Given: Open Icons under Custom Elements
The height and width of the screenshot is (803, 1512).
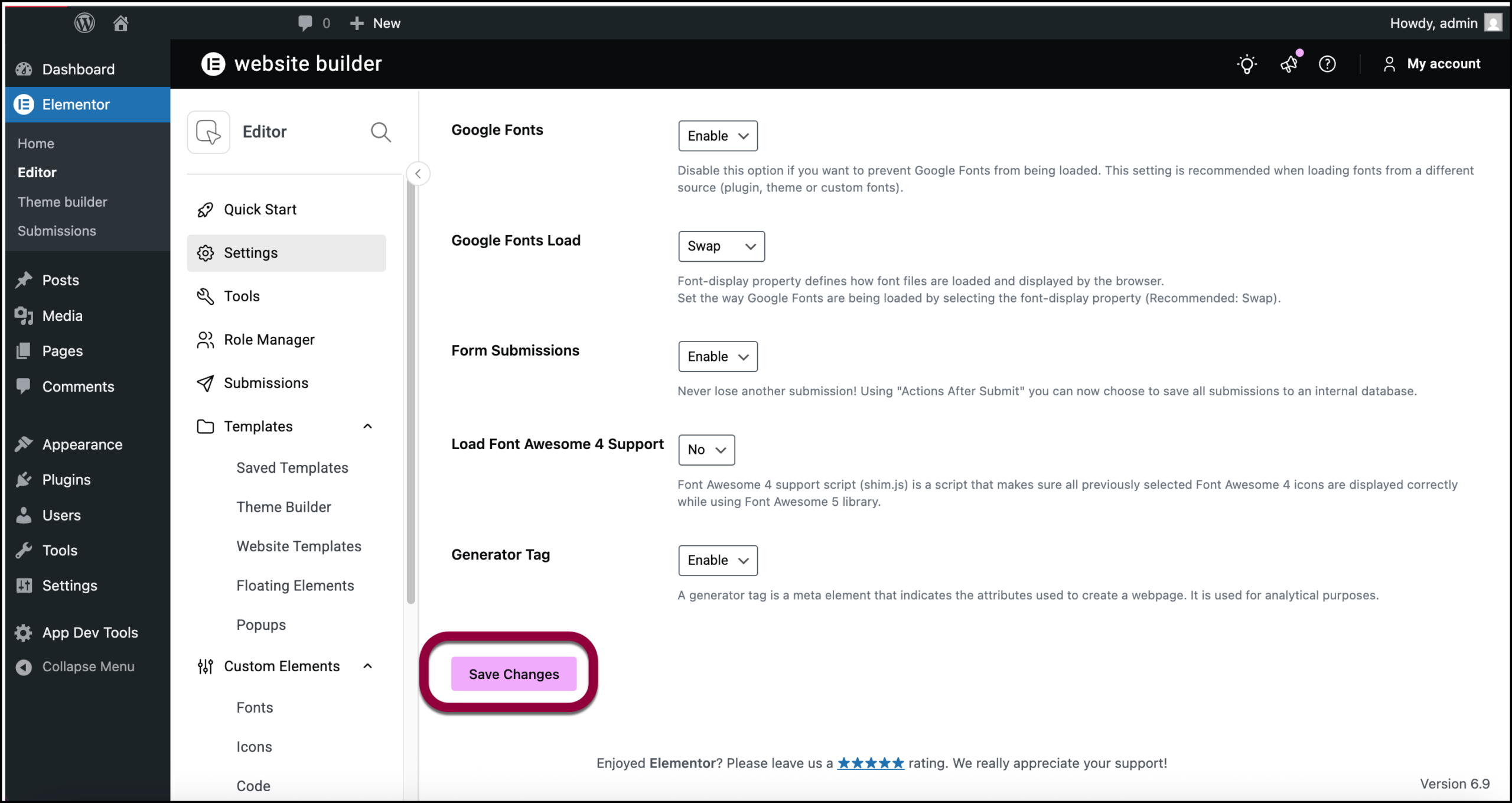Looking at the screenshot, I should (254, 747).
